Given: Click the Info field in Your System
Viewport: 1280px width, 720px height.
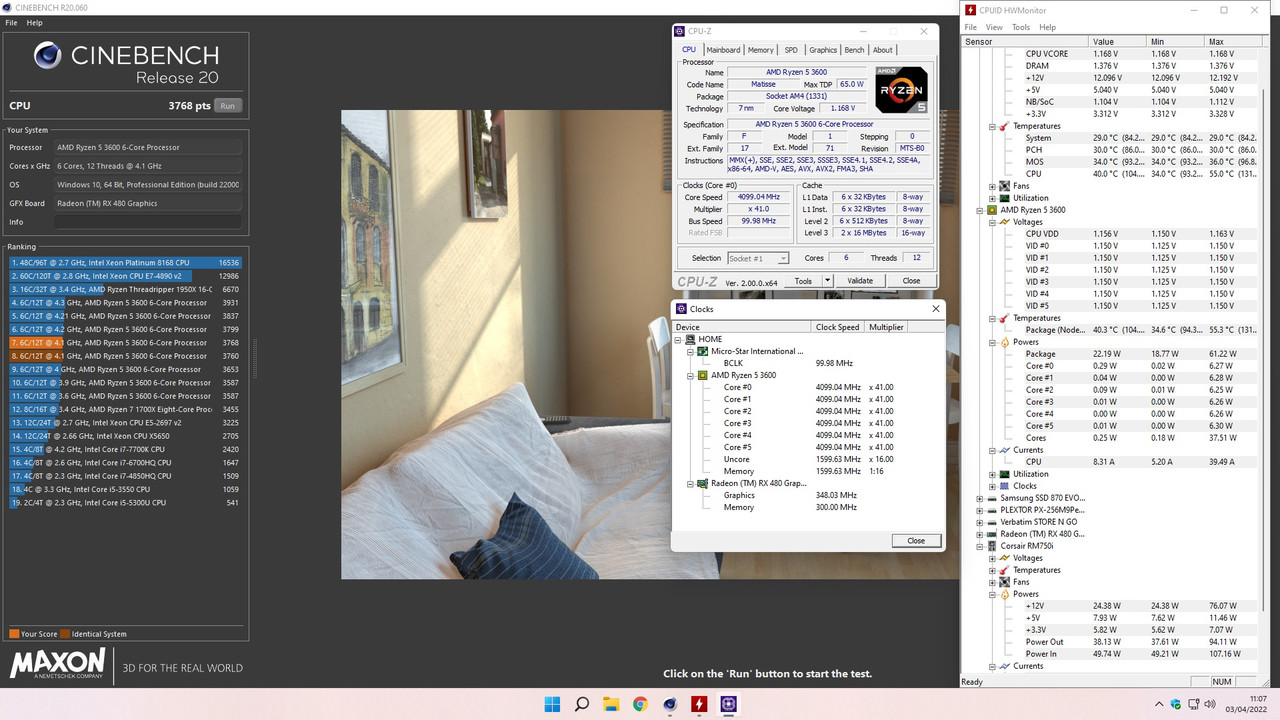Looking at the screenshot, I should (148, 222).
